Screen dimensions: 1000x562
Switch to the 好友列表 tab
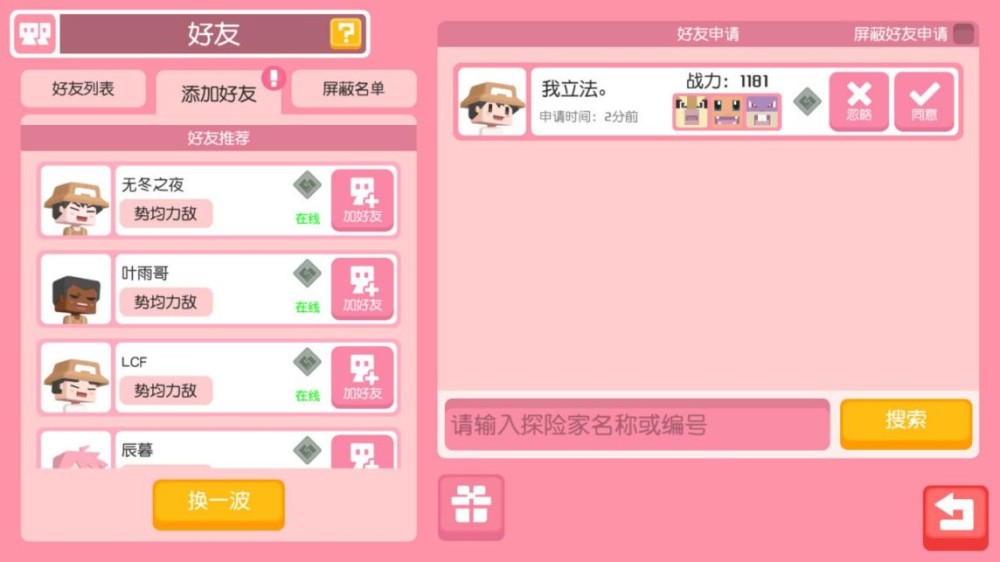[83, 89]
